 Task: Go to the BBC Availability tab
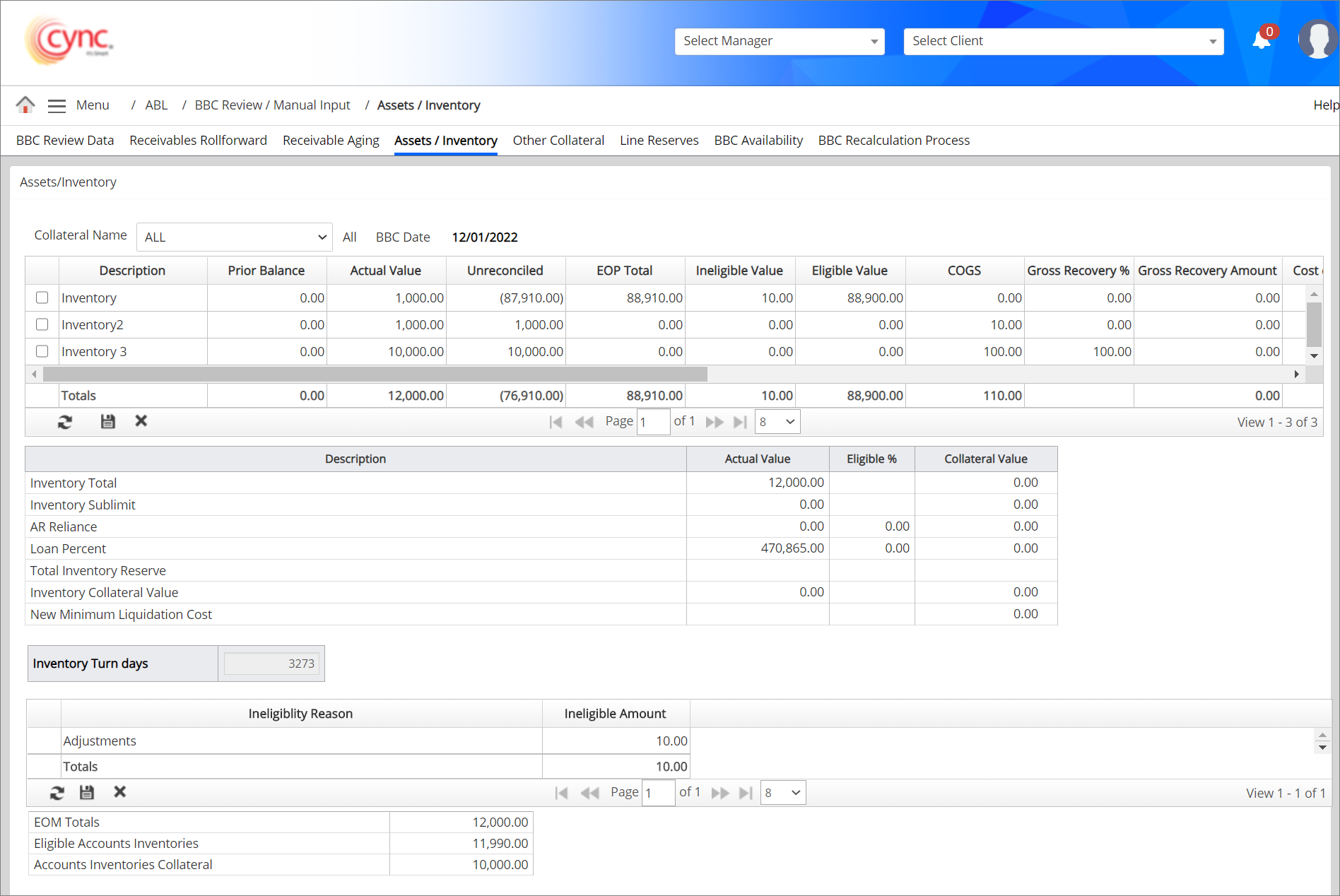[758, 141]
